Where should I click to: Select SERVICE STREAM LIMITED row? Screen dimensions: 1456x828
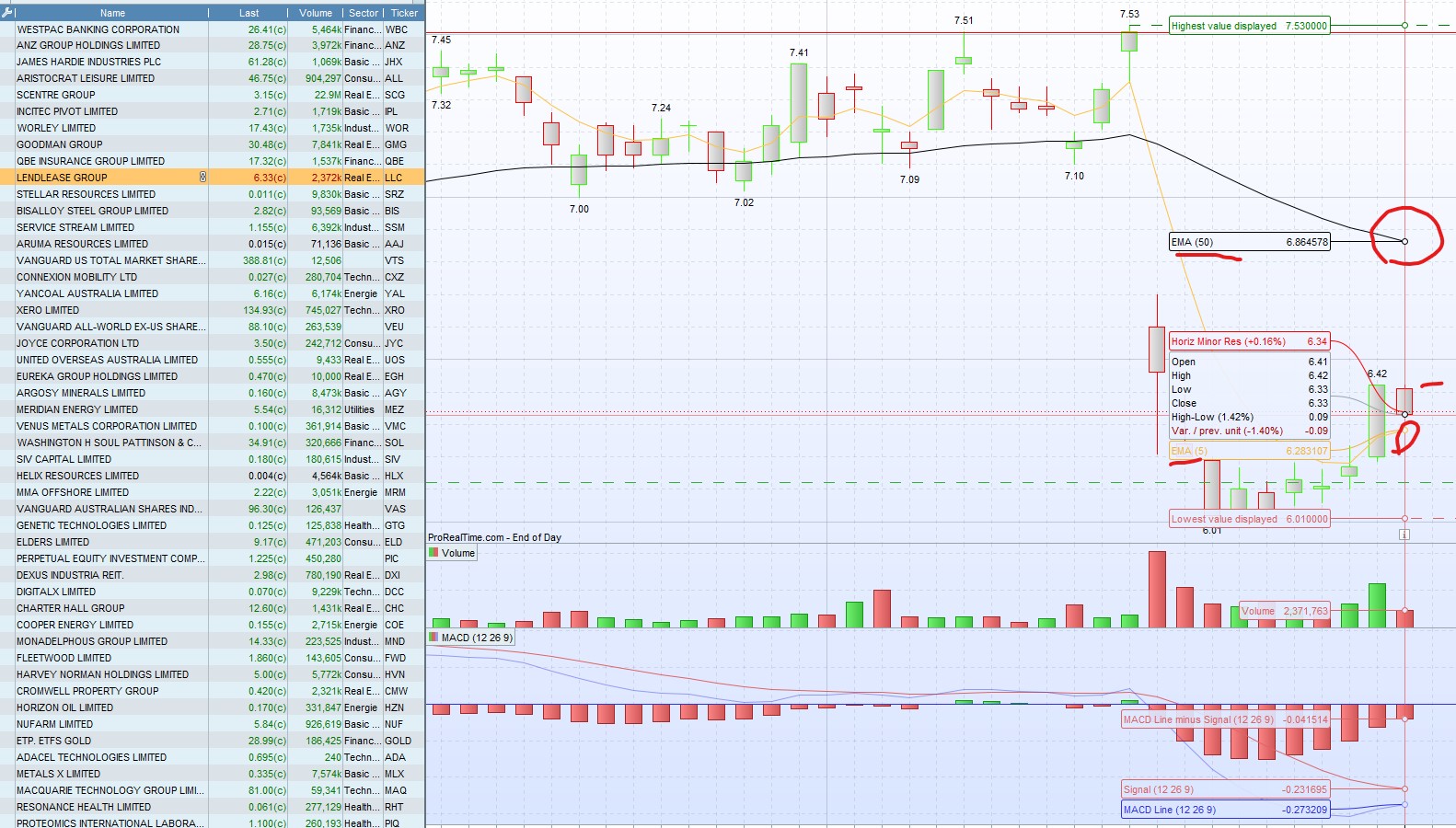[x=212, y=227]
